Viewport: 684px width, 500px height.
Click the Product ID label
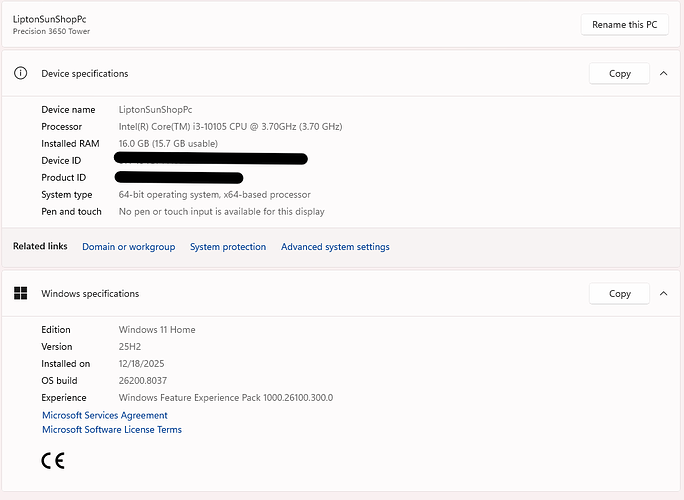click(64, 178)
